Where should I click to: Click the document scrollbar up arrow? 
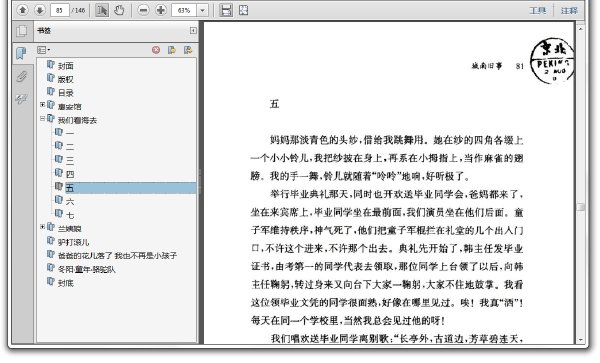[x=580, y=29]
